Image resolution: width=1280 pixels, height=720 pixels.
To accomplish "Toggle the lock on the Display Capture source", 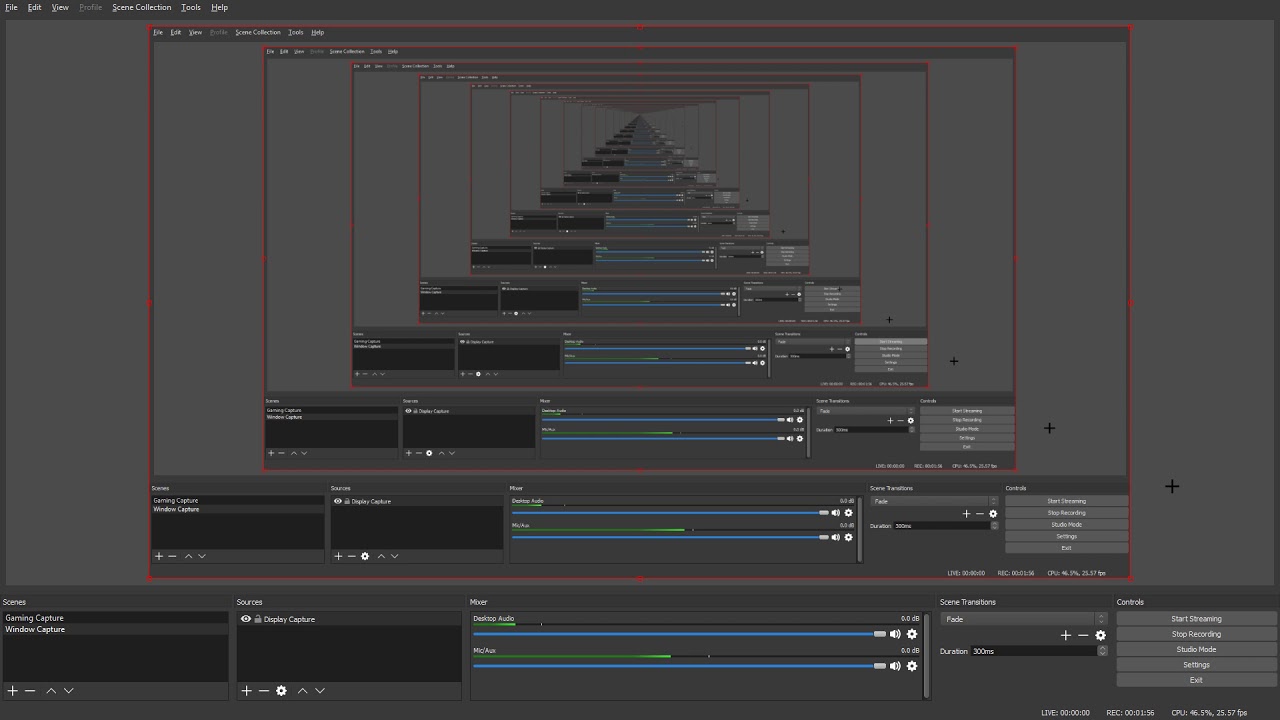I will coord(258,619).
